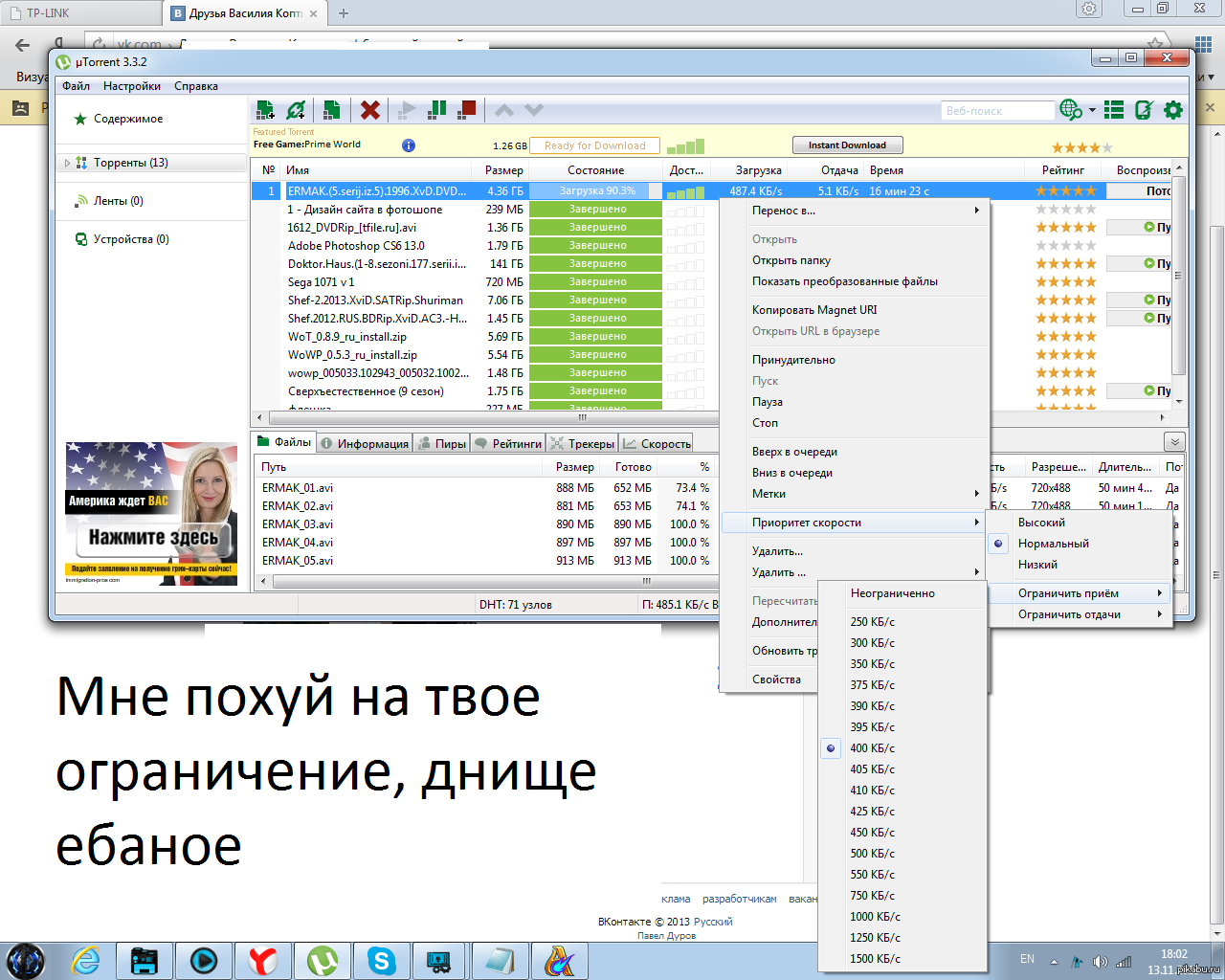The height and width of the screenshot is (980, 1225).
Task: Open Internet Explorer from the taskbar
Action: tap(86, 960)
